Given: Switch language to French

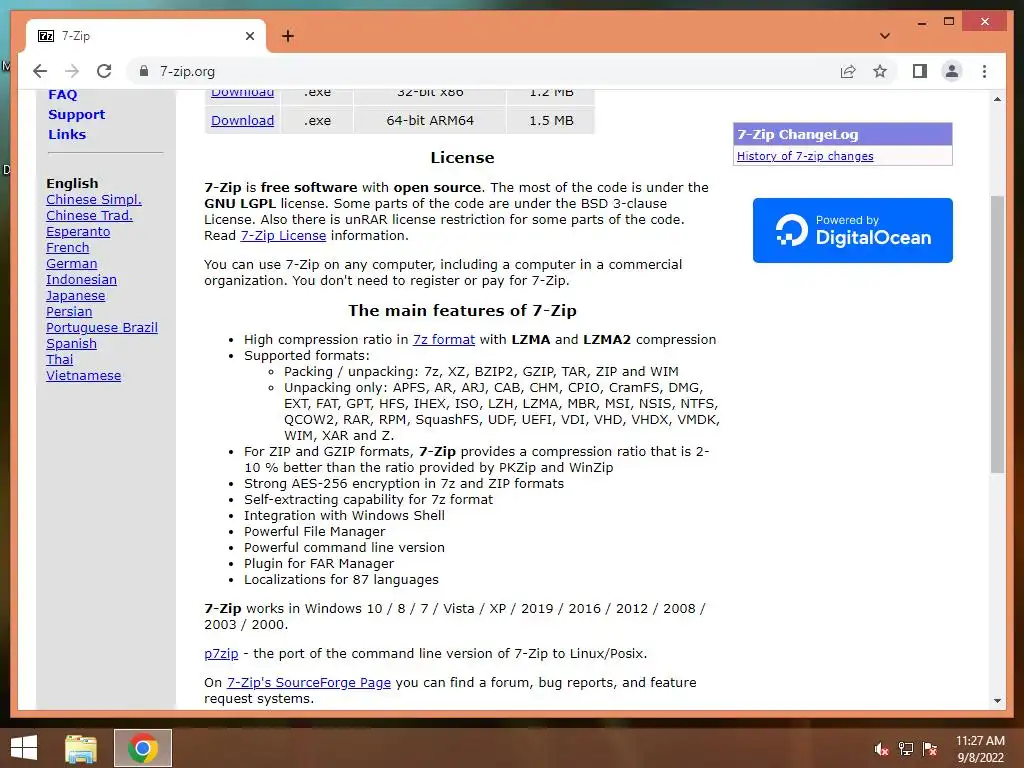Looking at the screenshot, I should point(67,248).
